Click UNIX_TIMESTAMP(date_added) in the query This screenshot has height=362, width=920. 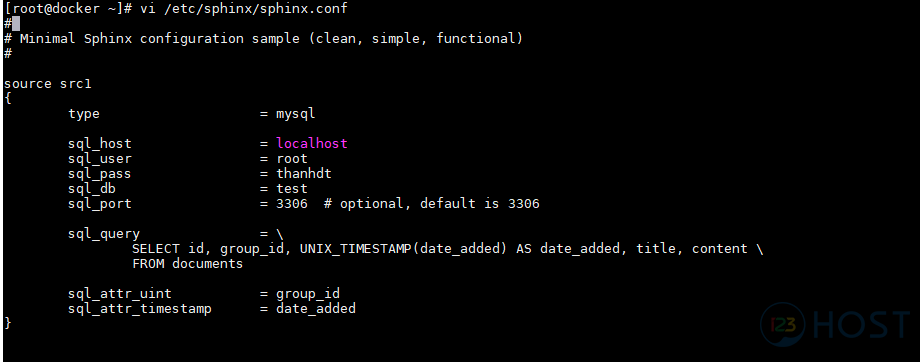click(x=403, y=249)
